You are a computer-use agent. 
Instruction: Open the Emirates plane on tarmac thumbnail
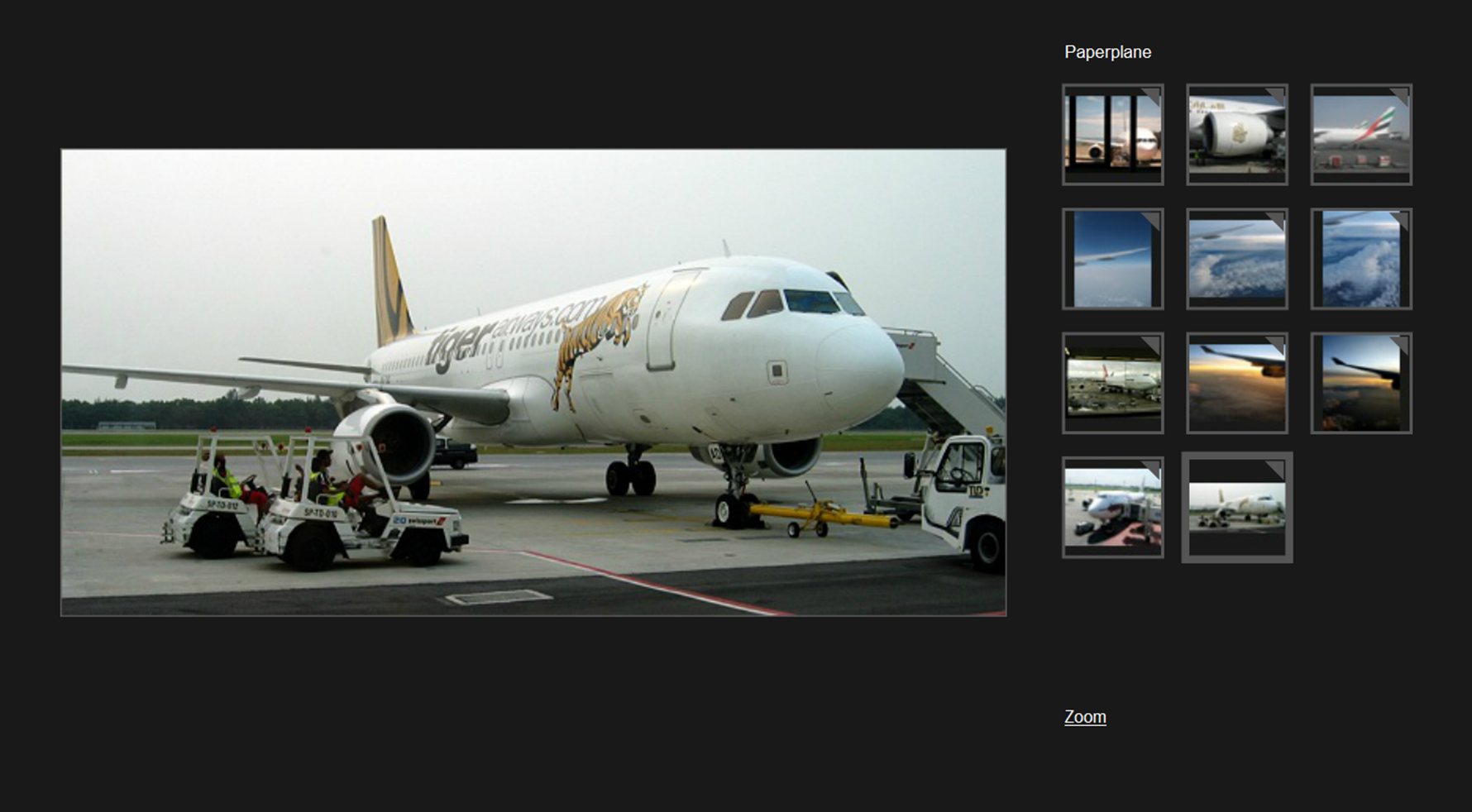pos(1361,134)
